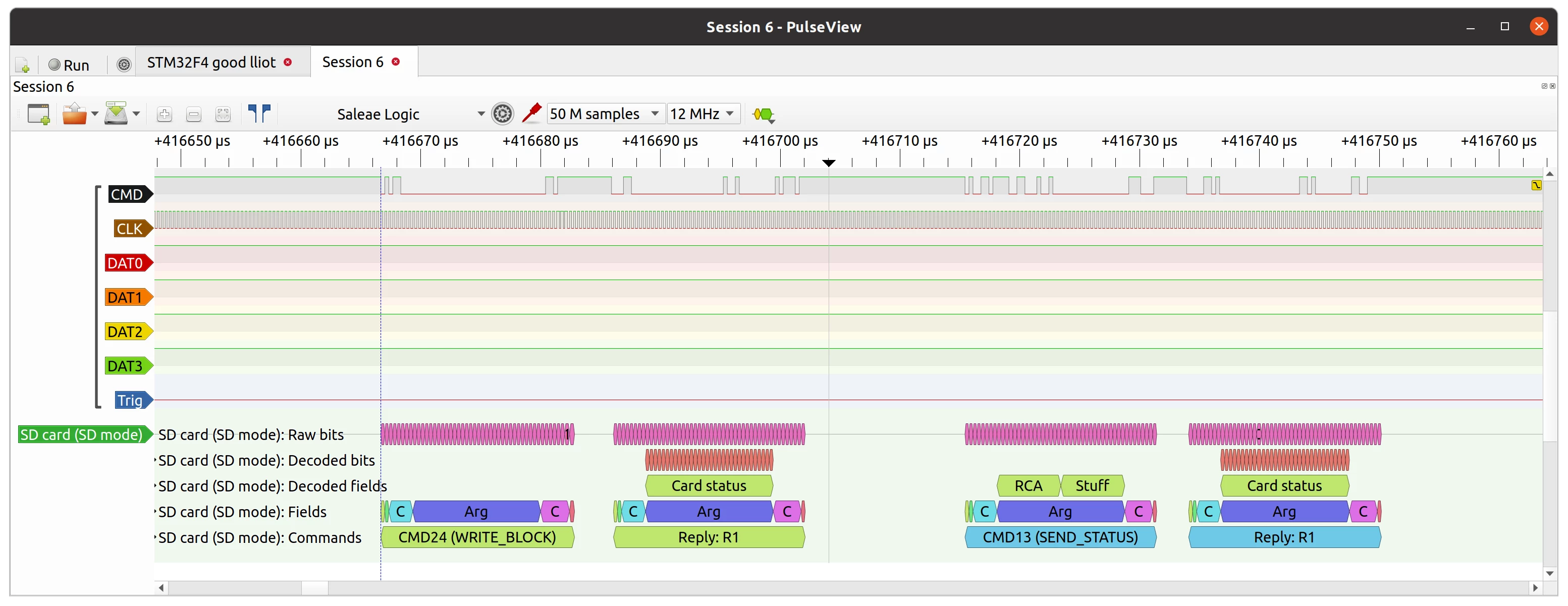The image size is (1568, 606).
Task: Click the horizontal scrollbar right arrow
Action: coord(1535,588)
